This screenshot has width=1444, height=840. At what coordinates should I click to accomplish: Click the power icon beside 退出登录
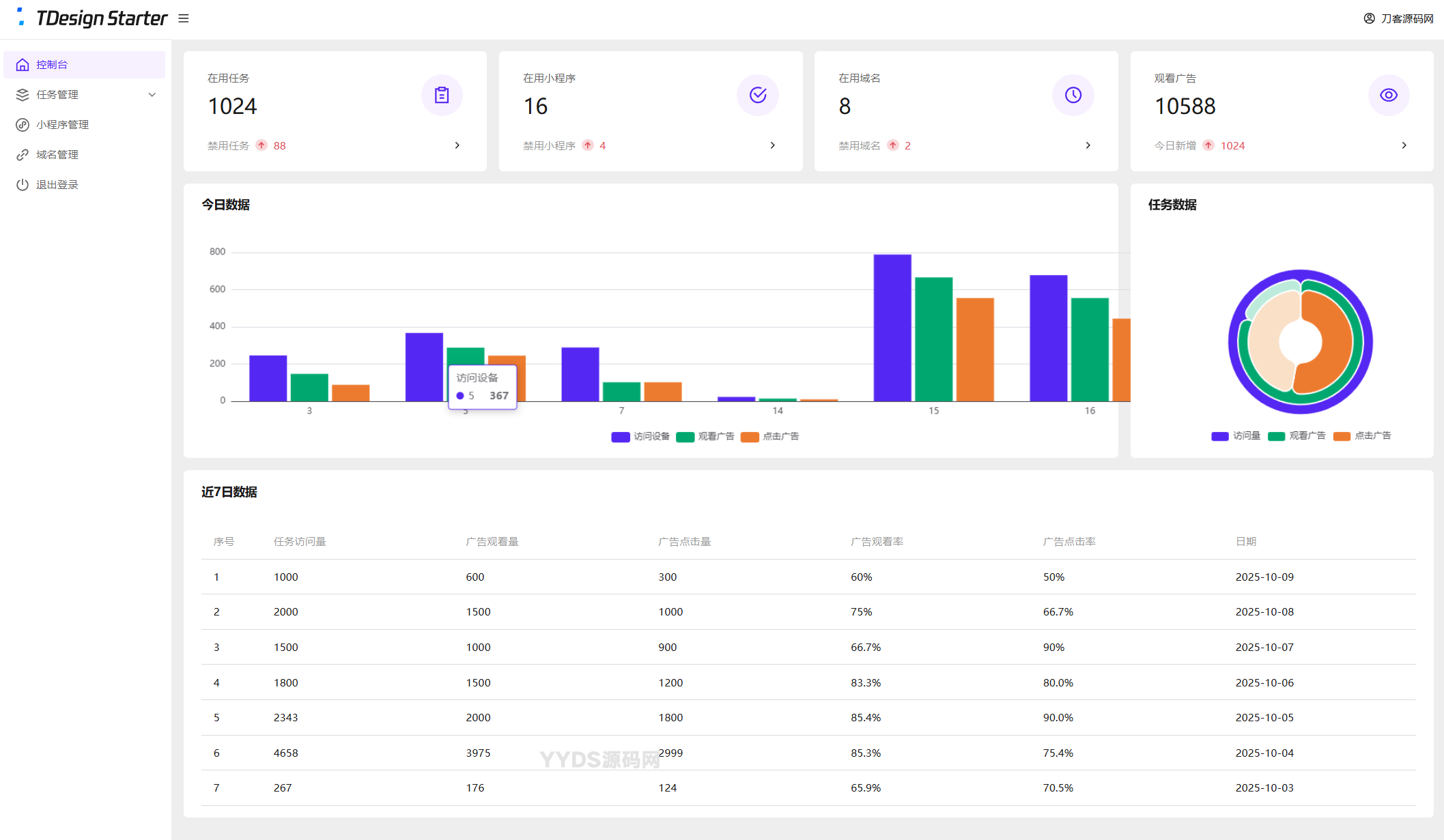23,185
